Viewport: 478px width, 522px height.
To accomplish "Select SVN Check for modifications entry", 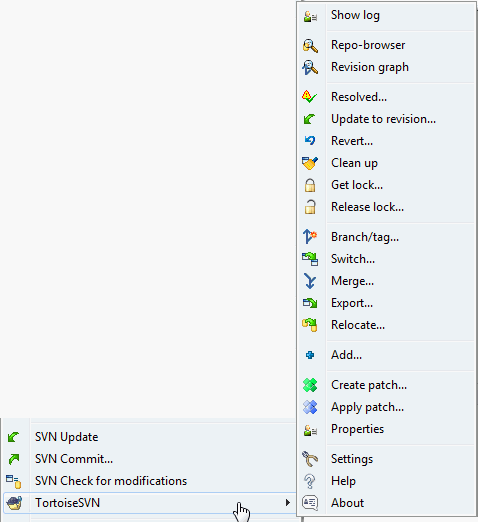I will click(149, 481).
